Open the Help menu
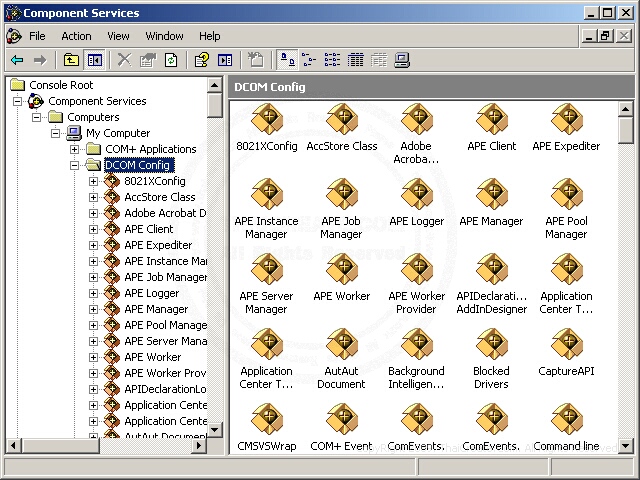Image resolution: width=640 pixels, height=480 pixels. pos(210,36)
